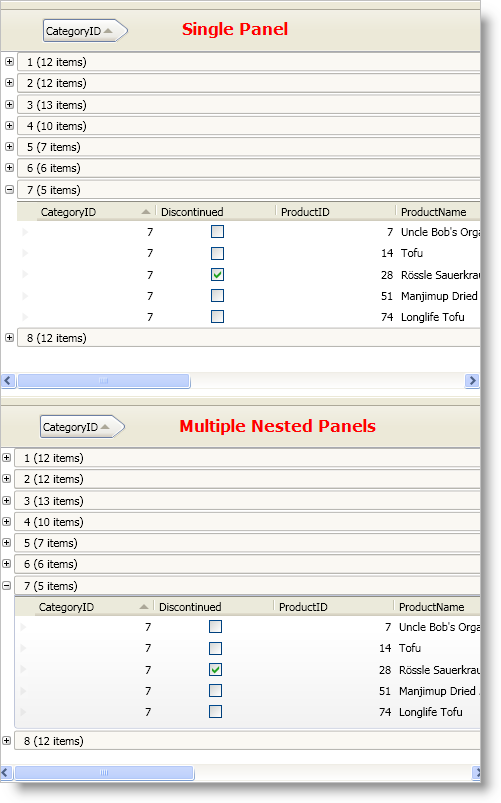501x803 pixels.
Task: Select Tofu row indicator arrow in Single Panel
Action: pos(26,253)
